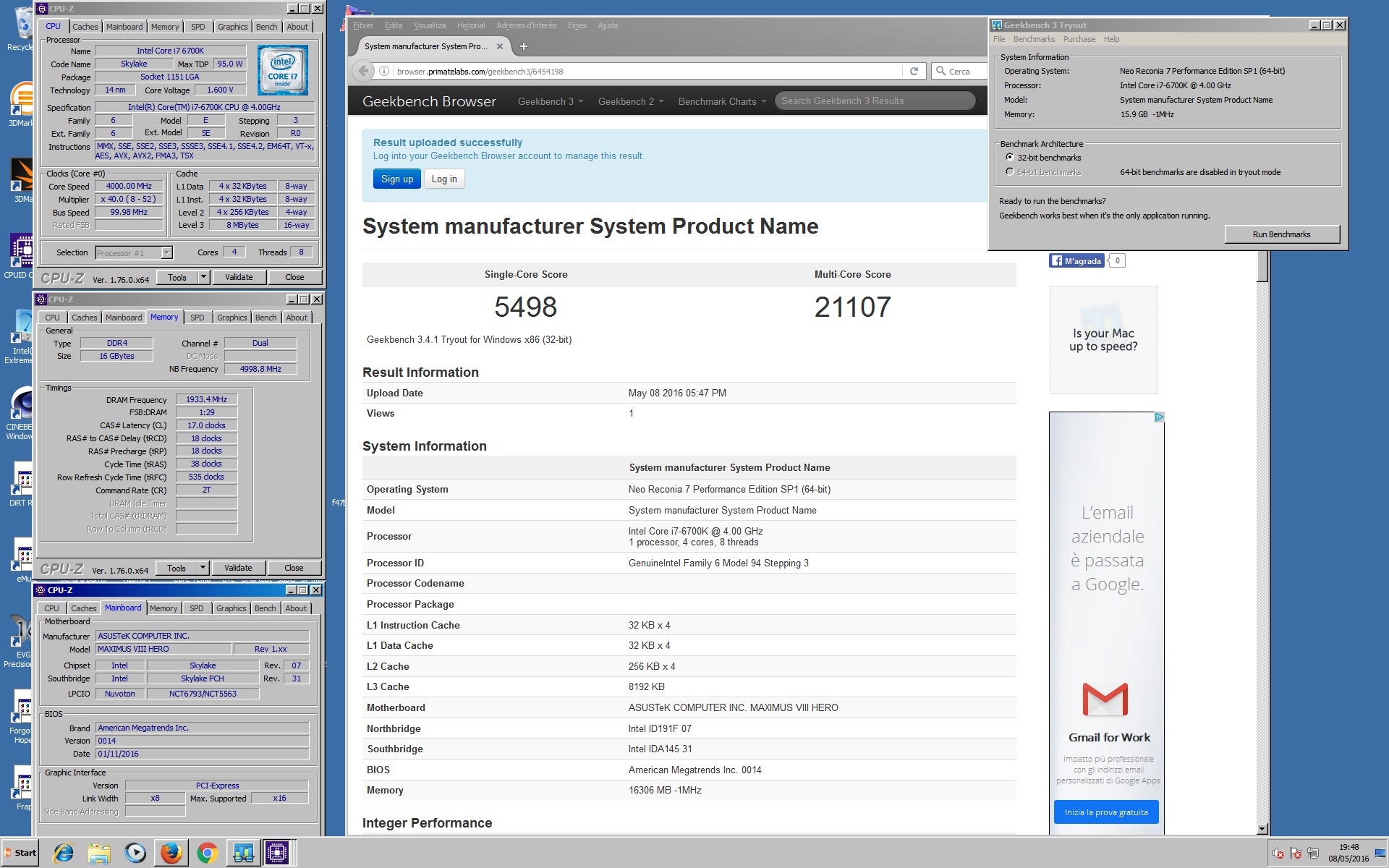Open a new Firefox tab with plus icon
This screenshot has height=868, width=1389.
(523, 46)
